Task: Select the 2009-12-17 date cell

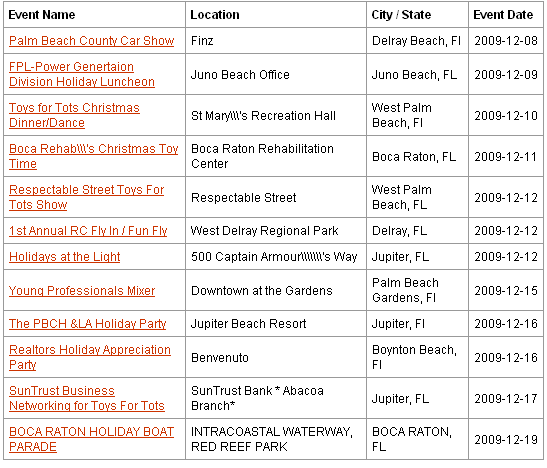Action: pyautogui.click(x=506, y=398)
